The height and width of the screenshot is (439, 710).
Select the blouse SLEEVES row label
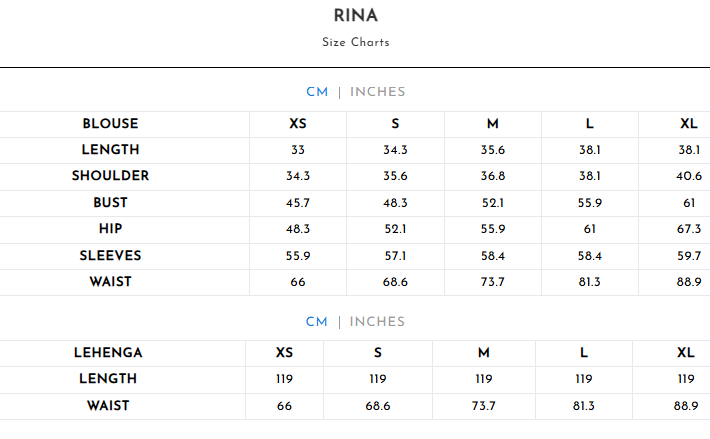pos(110,256)
